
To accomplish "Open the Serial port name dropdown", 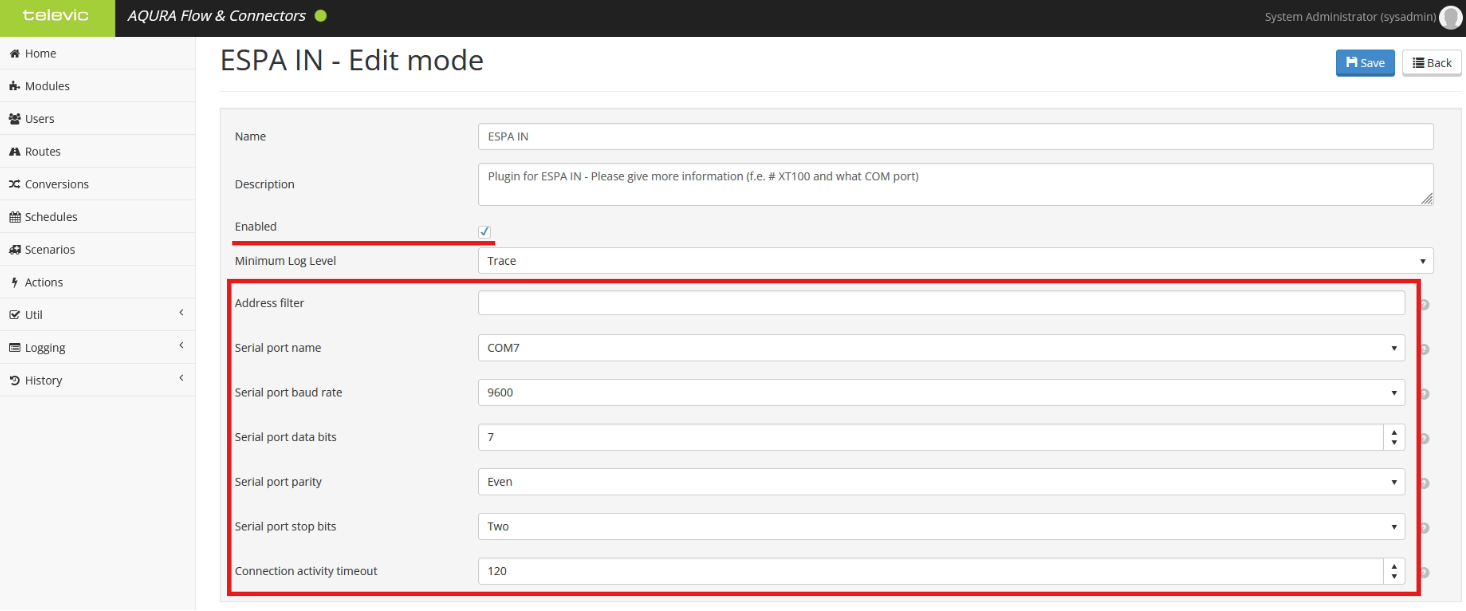I will point(941,348).
